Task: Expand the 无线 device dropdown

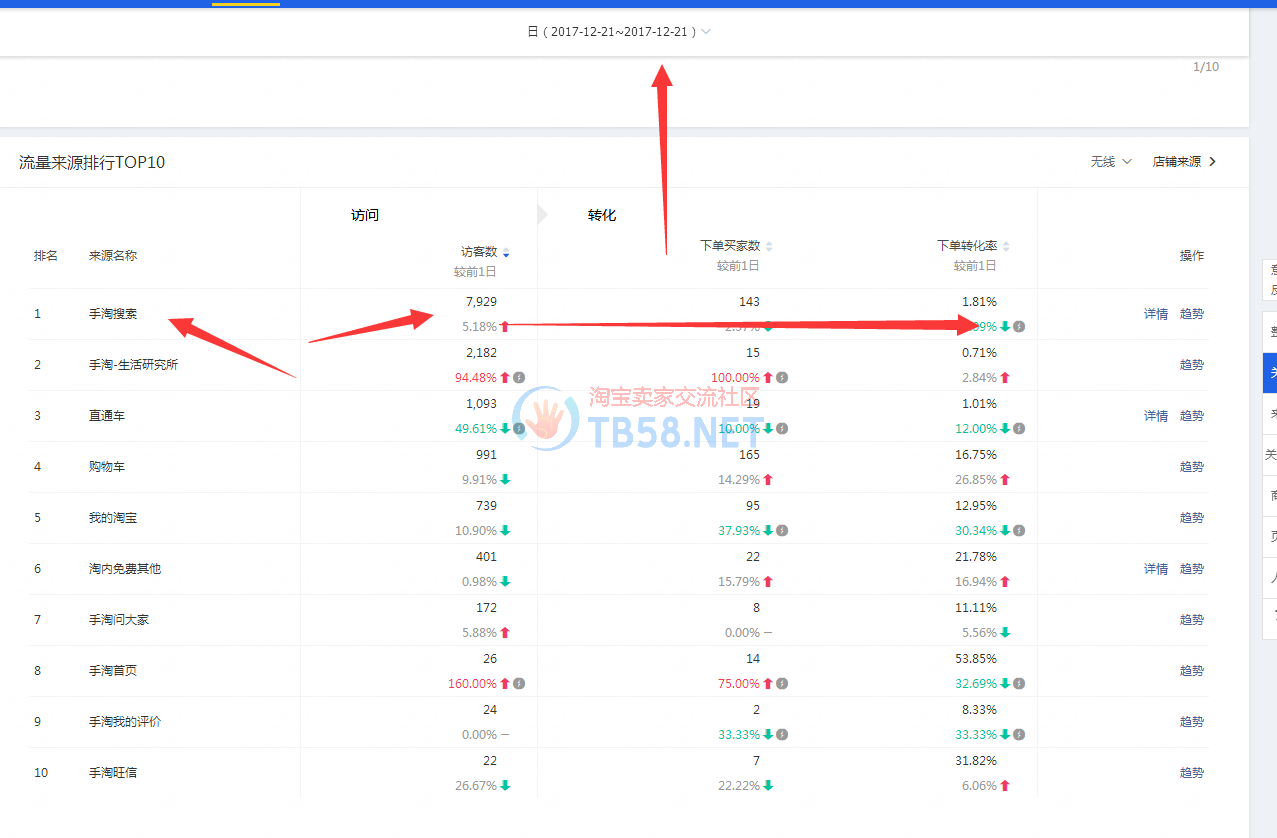Action: [1111, 162]
